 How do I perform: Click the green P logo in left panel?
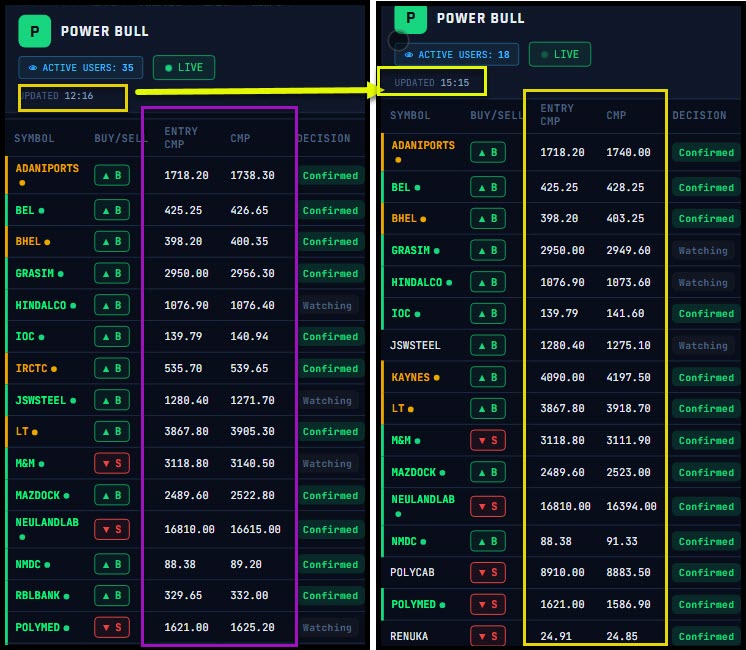pyautogui.click(x=34, y=31)
